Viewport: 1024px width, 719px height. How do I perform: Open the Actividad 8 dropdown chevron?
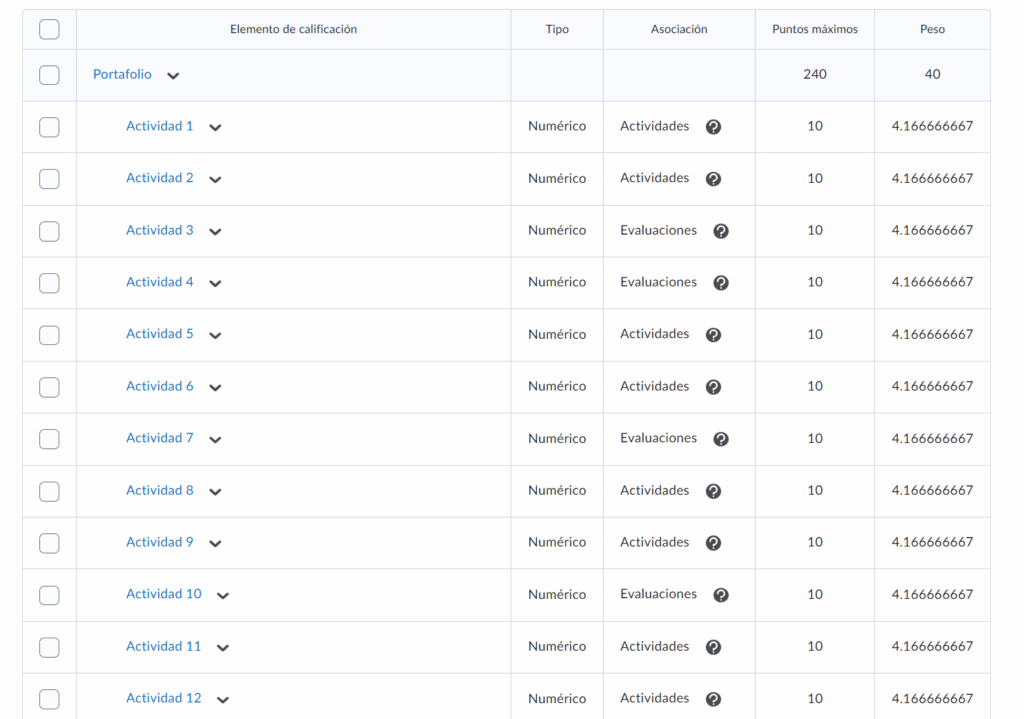click(215, 492)
